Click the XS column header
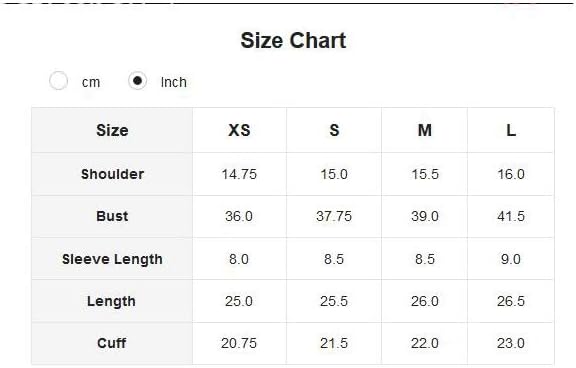Image resolution: width=576 pixels, height=368 pixels. [x=239, y=130]
